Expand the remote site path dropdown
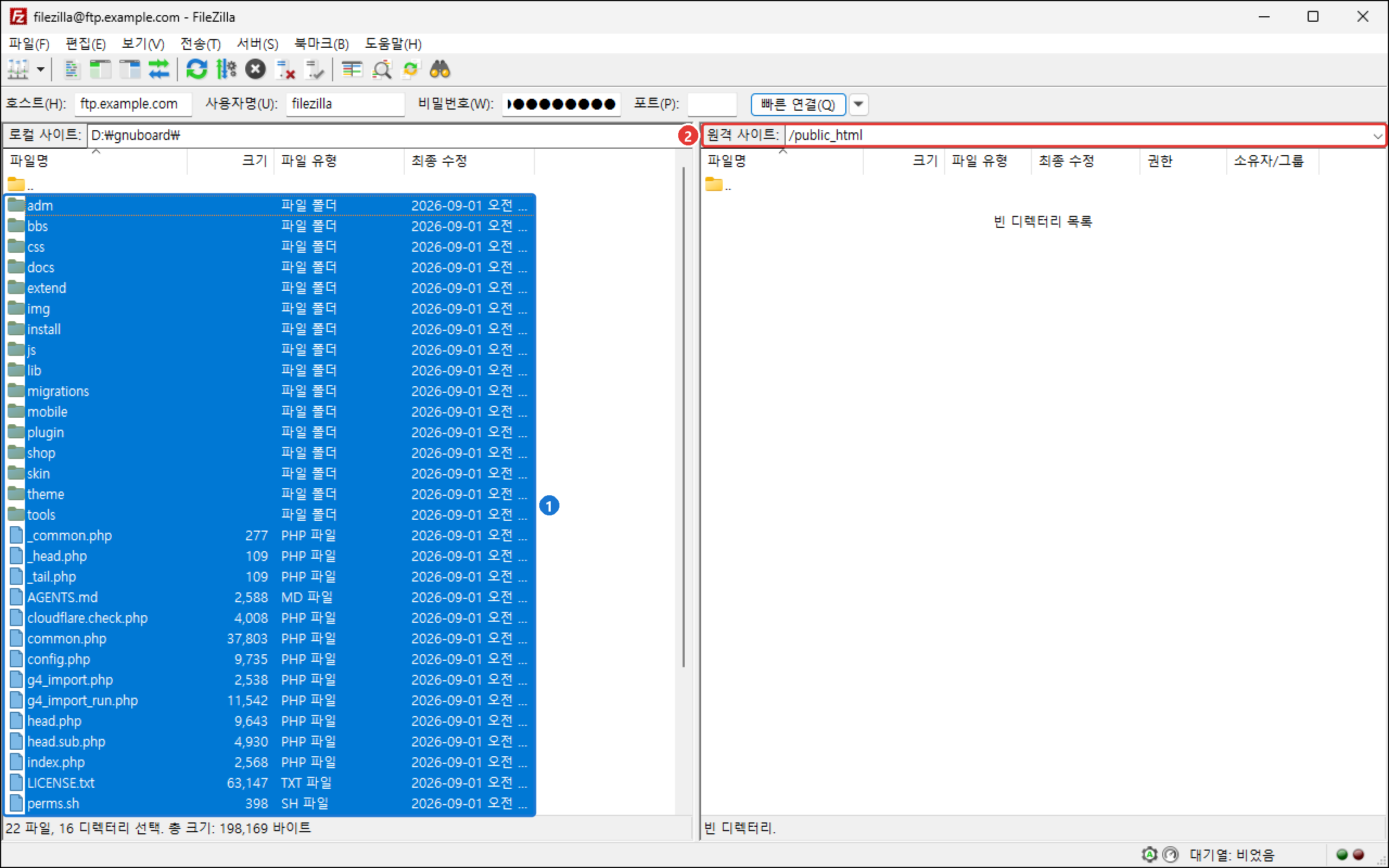 coord(1377,136)
